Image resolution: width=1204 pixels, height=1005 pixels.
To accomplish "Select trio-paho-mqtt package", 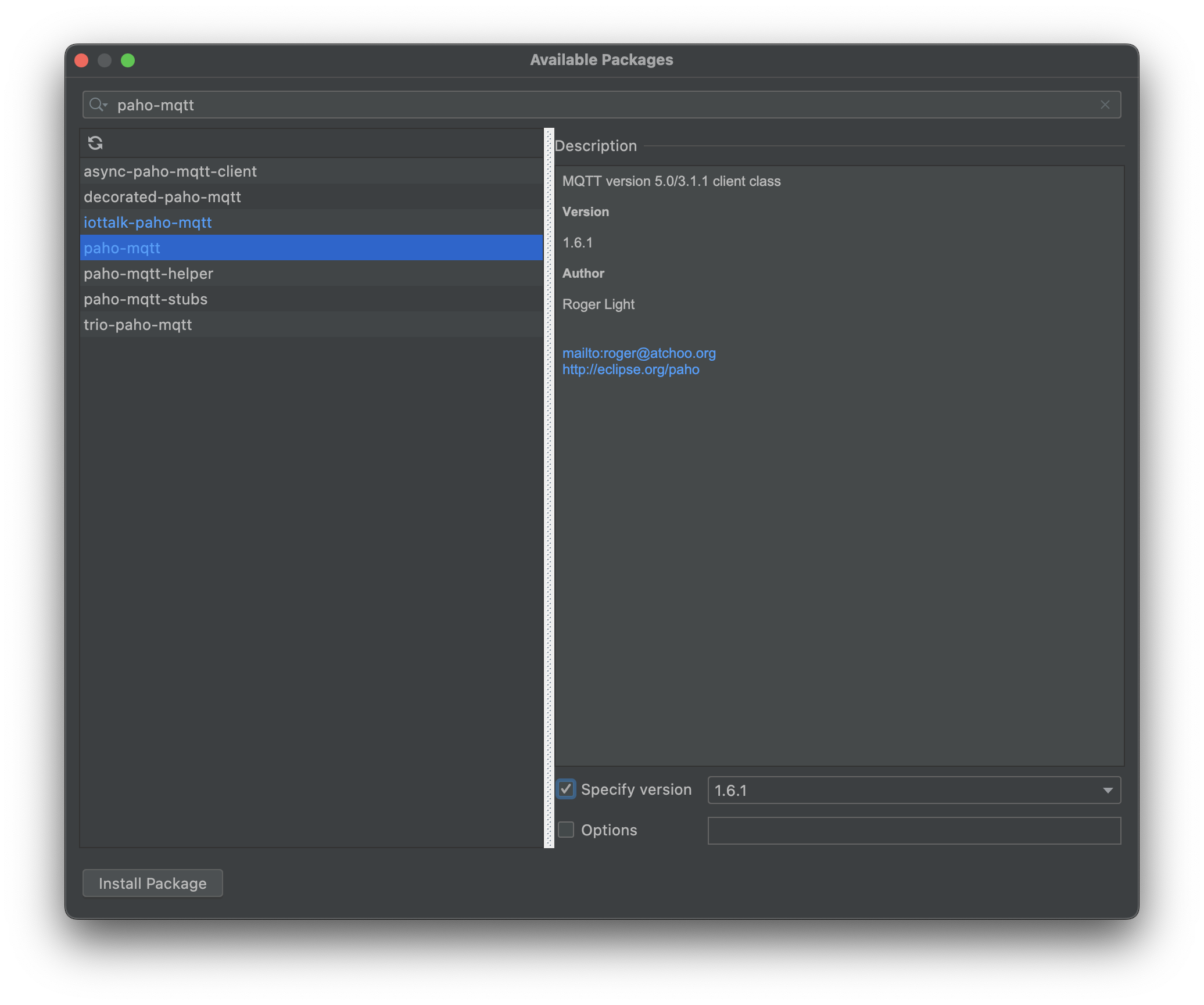I will [138, 325].
